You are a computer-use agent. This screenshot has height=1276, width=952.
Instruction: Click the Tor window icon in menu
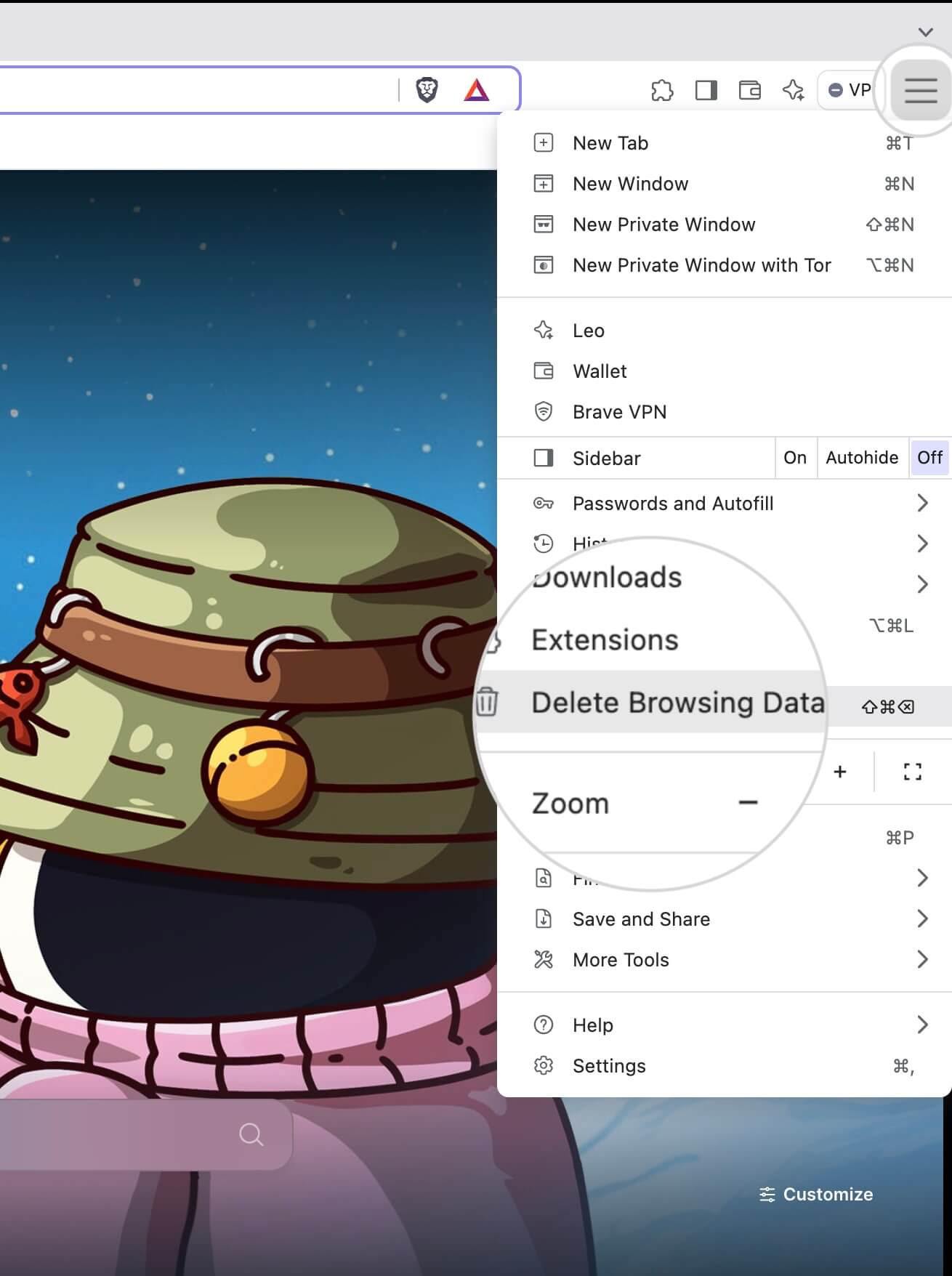pyautogui.click(x=544, y=265)
